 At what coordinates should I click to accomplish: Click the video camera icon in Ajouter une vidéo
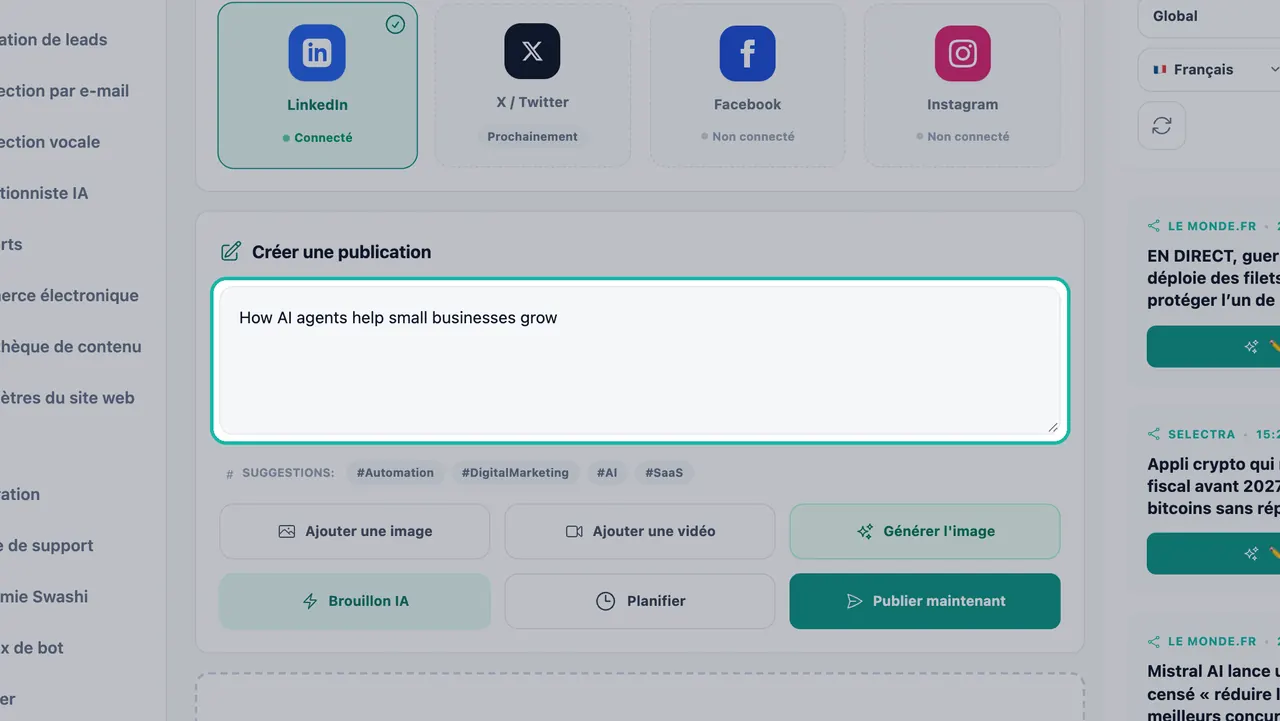[574, 532]
